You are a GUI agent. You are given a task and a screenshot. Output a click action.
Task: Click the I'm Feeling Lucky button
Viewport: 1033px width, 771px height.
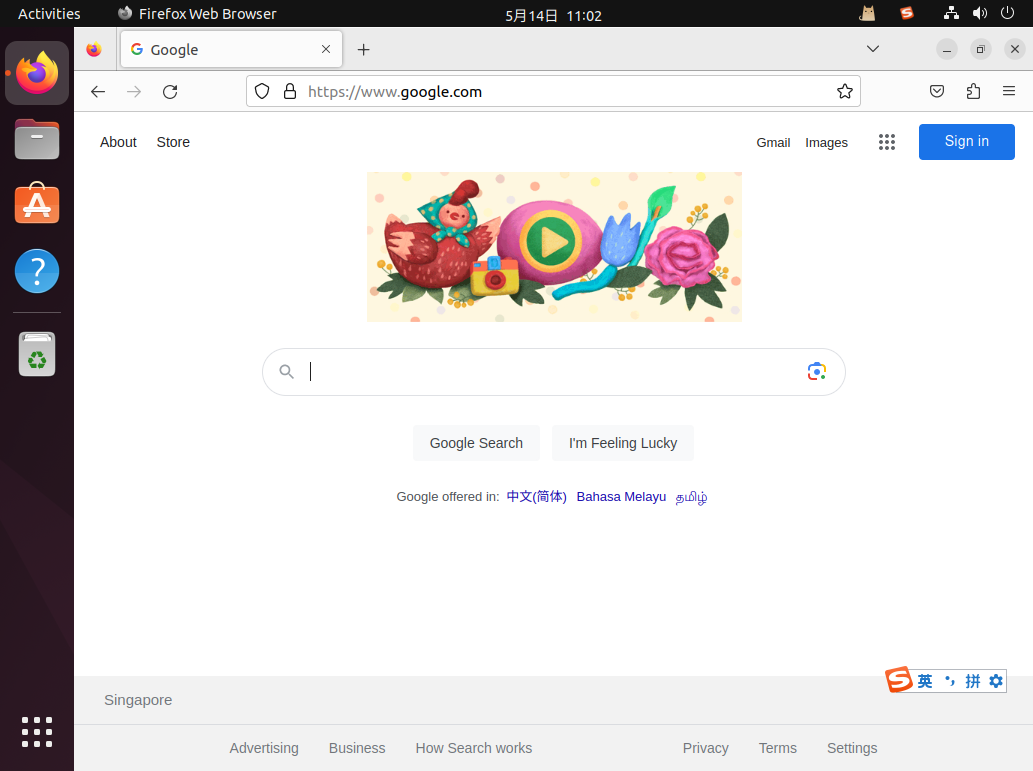tap(623, 443)
